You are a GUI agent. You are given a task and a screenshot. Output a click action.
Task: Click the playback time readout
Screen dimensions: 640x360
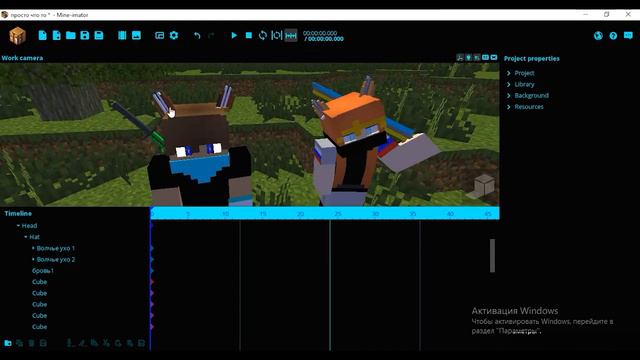(323, 36)
